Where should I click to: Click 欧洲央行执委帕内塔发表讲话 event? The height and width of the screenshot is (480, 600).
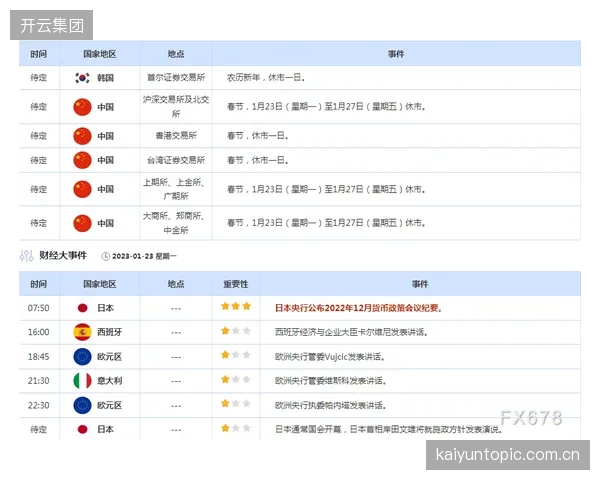331,405
